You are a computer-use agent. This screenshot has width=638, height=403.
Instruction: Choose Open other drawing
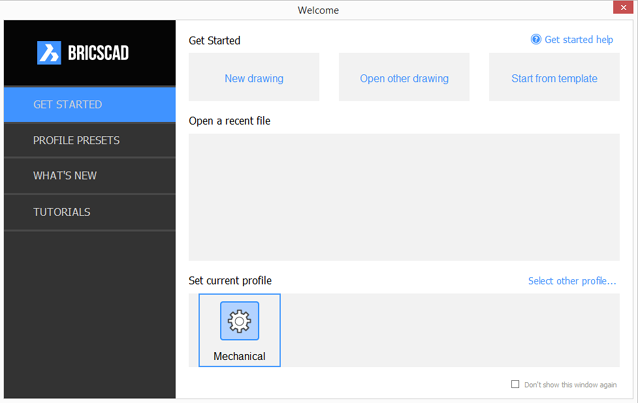[x=404, y=77]
